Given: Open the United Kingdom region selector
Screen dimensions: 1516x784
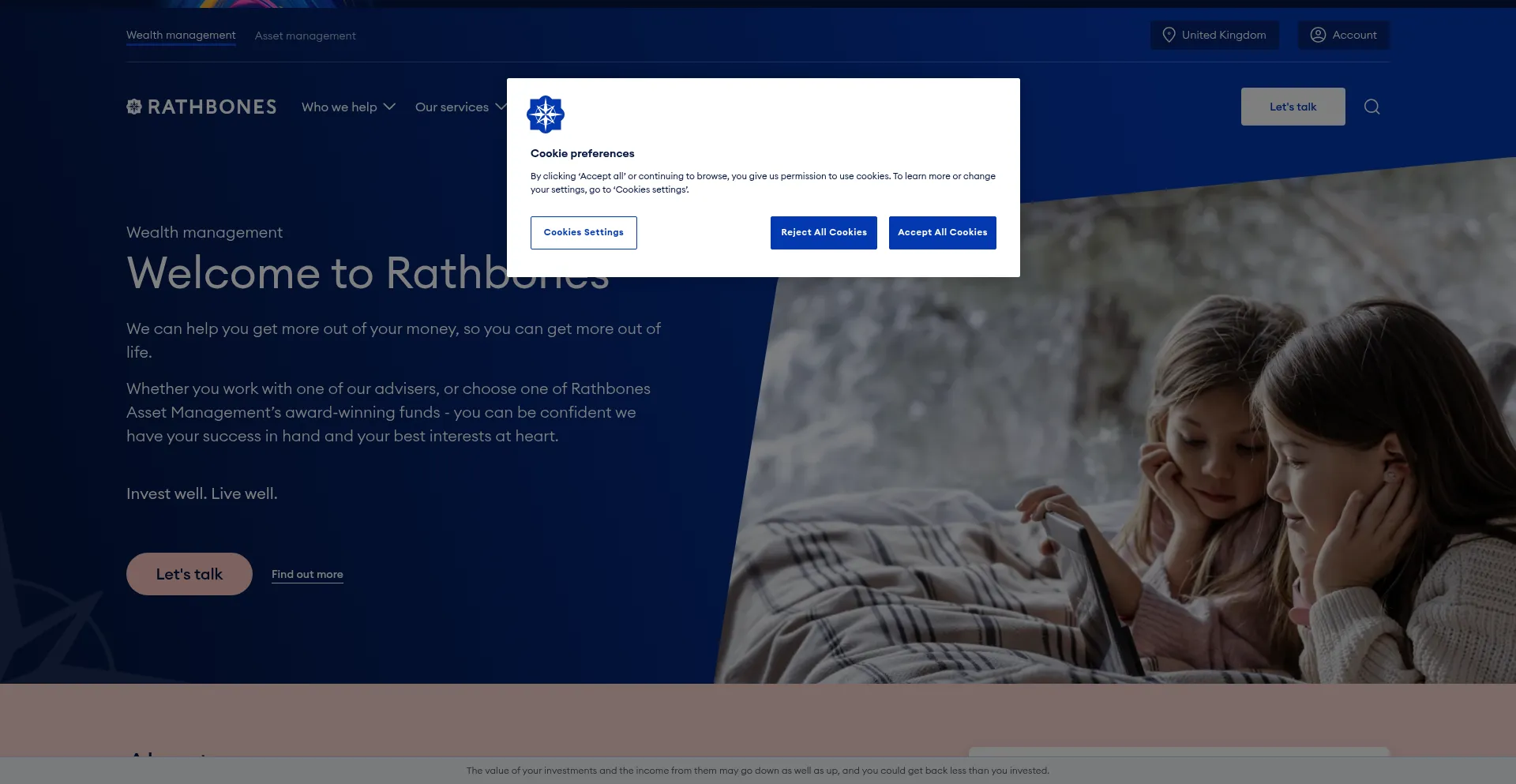Looking at the screenshot, I should [x=1214, y=35].
